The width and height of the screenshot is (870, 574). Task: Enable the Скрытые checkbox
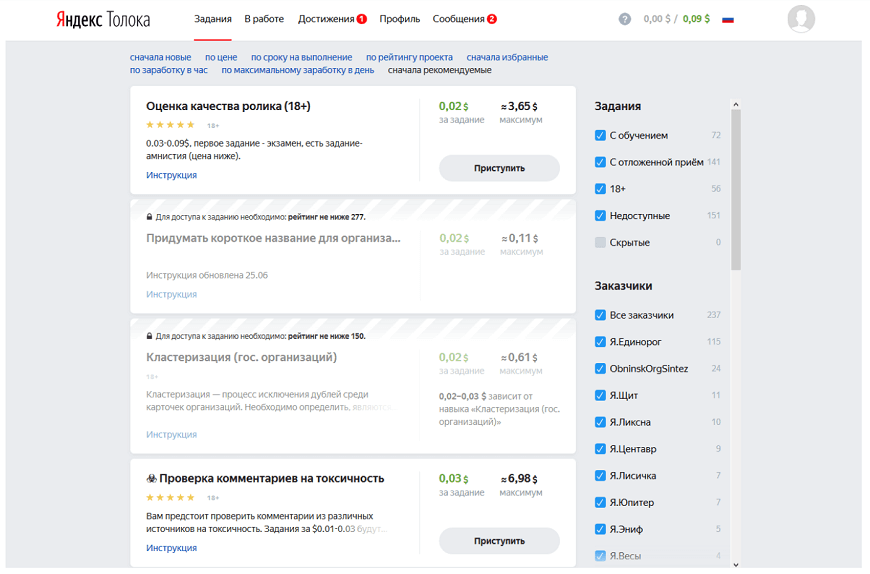(x=600, y=242)
